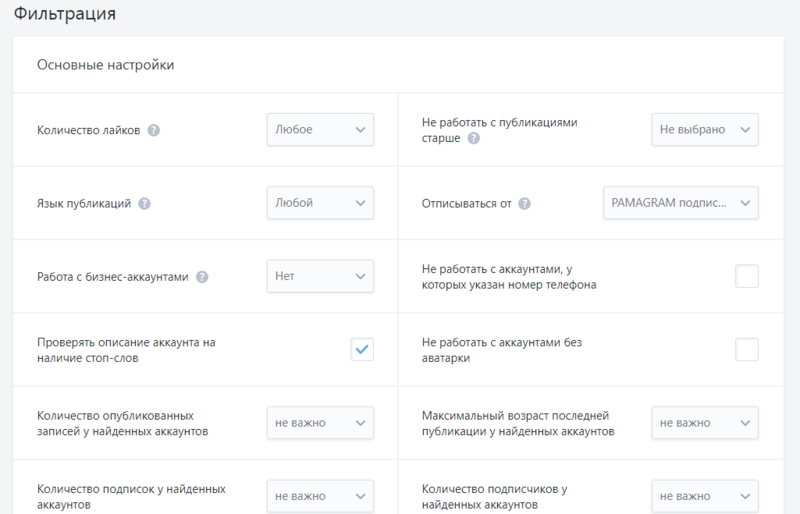Open help tooltip for Работа с бизнес-аккаунтами
This screenshot has height=514, width=800.
tap(202, 277)
